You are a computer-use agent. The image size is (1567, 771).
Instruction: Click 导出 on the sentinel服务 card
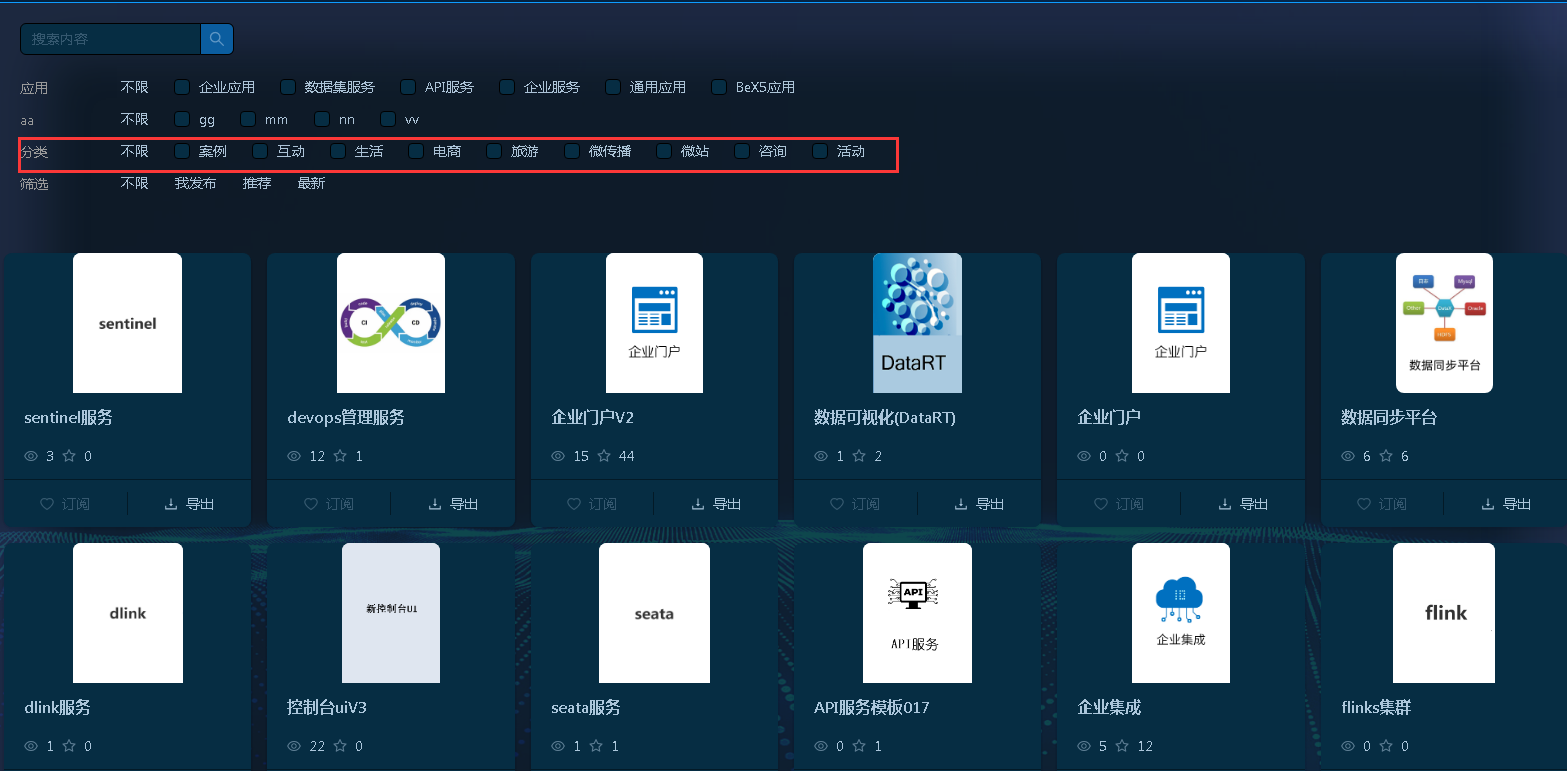pos(189,504)
